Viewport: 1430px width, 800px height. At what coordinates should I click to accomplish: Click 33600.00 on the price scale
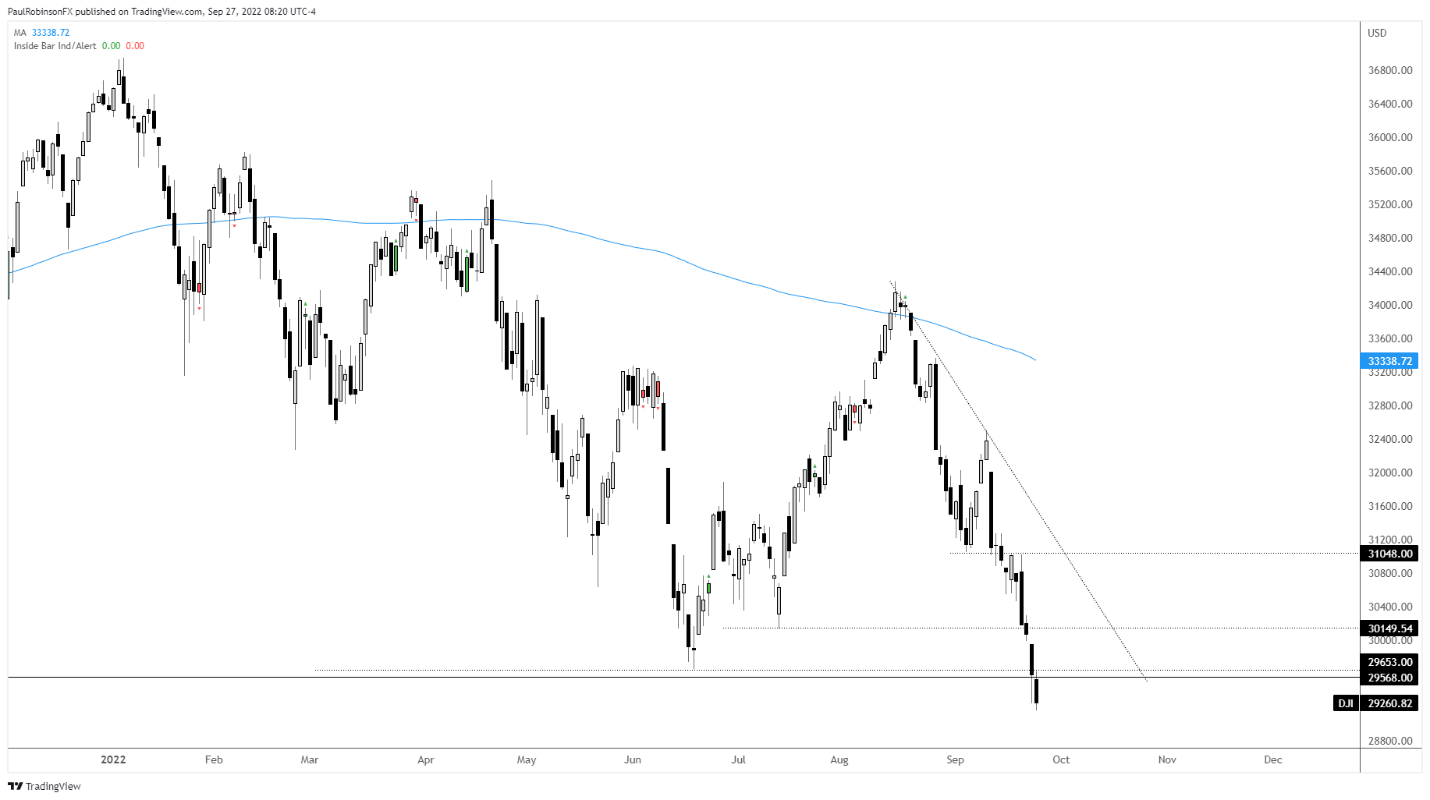click(x=1390, y=339)
